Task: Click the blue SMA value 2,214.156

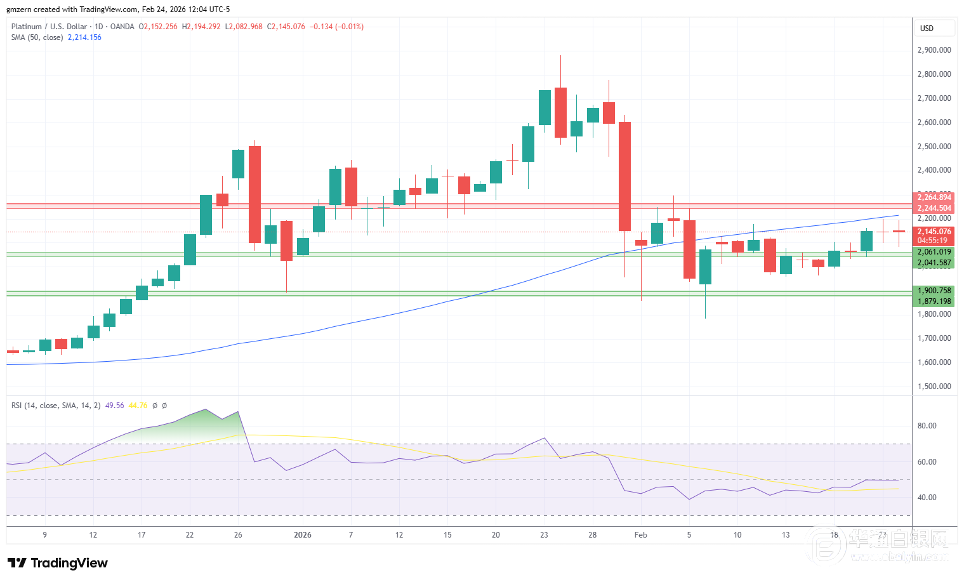Action: [x=83, y=38]
